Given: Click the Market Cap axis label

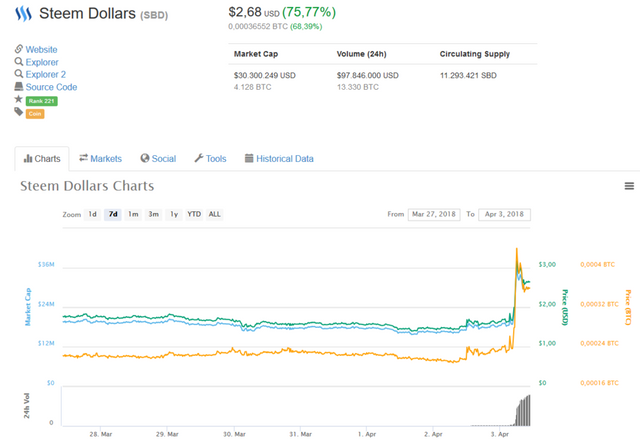Looking at the screenshot, I should pos(28,307).
